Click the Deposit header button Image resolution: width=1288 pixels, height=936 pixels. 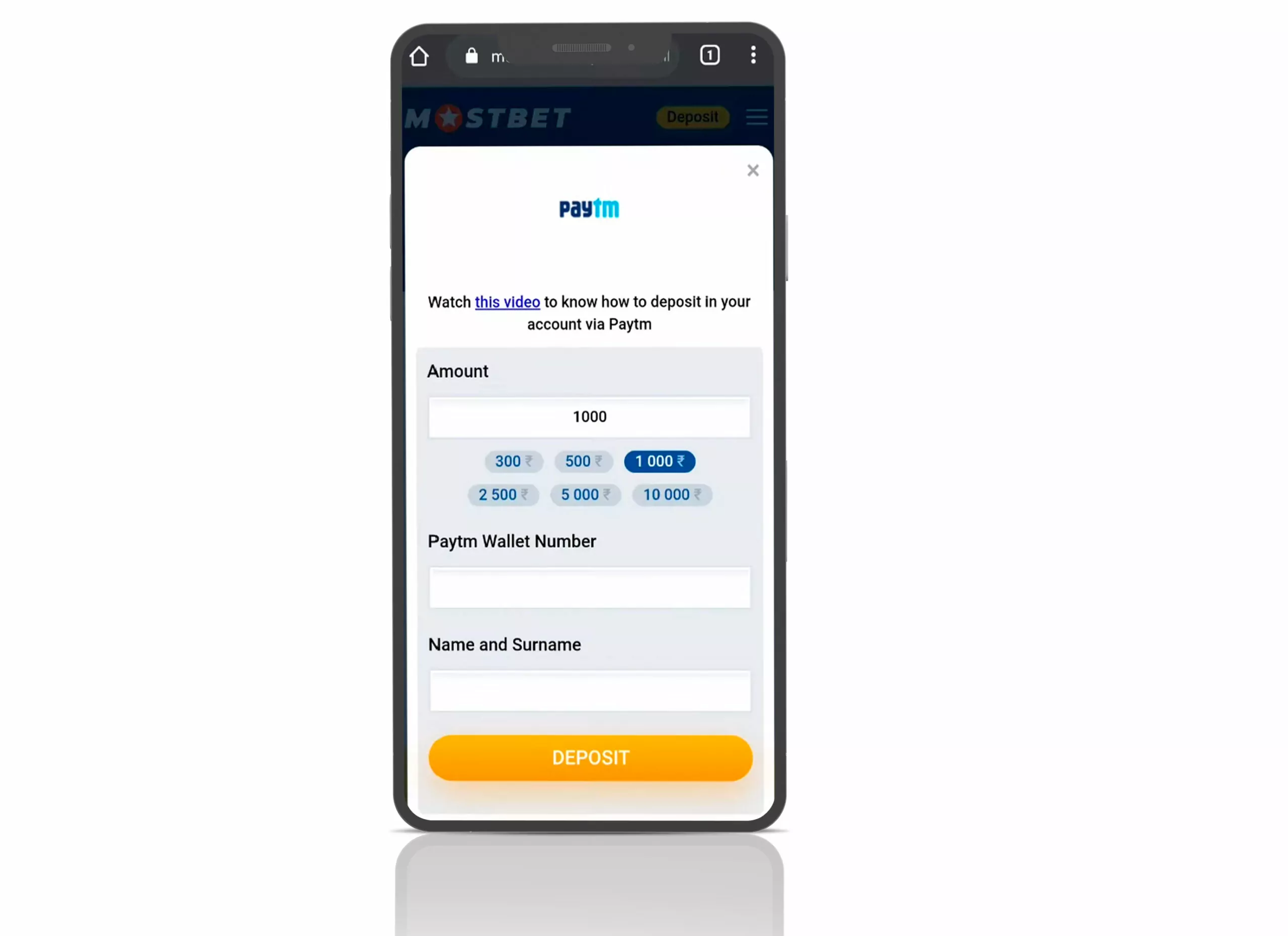[693, 117]
